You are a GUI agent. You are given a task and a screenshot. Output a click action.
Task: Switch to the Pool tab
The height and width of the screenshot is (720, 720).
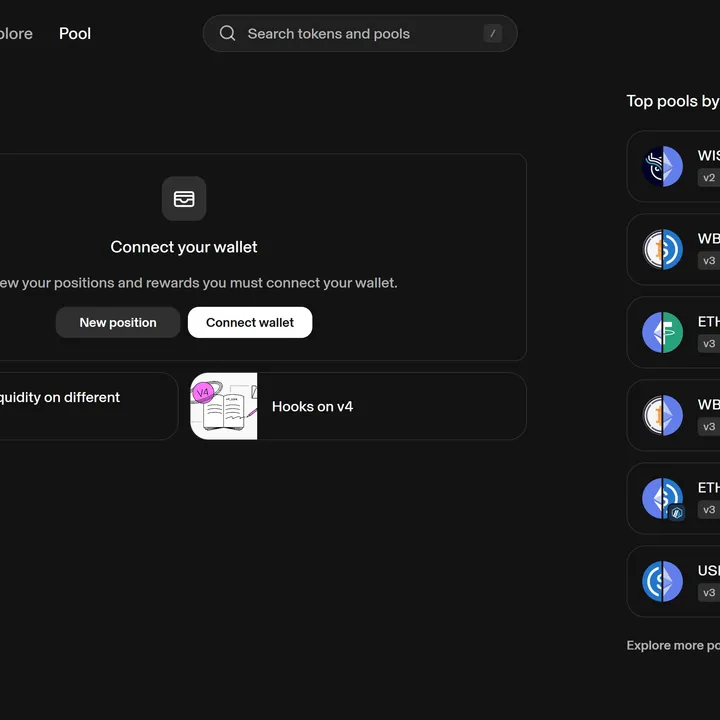(x=75, y=33)
